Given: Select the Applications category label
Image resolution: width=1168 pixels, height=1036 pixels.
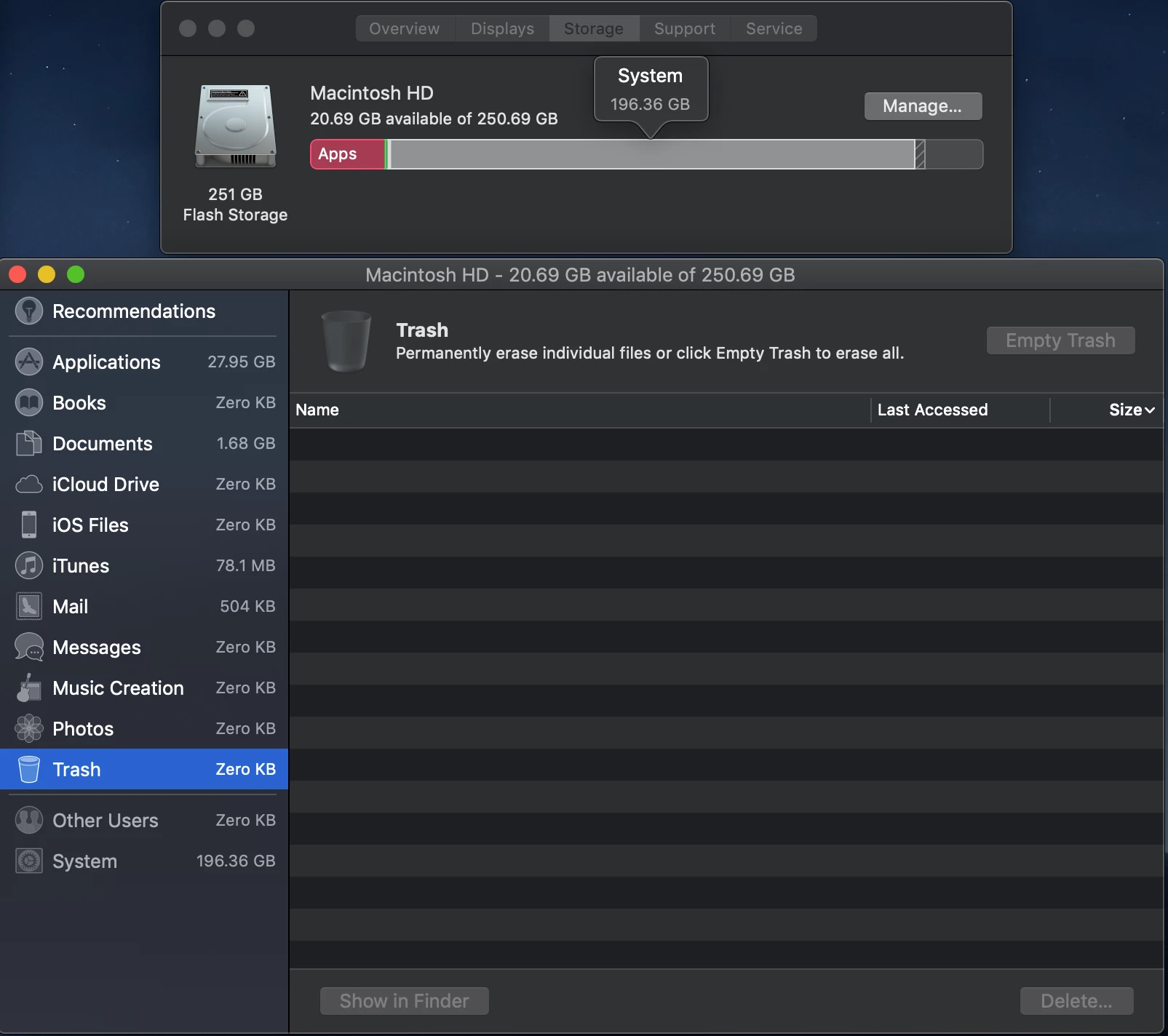Looking at the screenshot, I should point(106,362).
